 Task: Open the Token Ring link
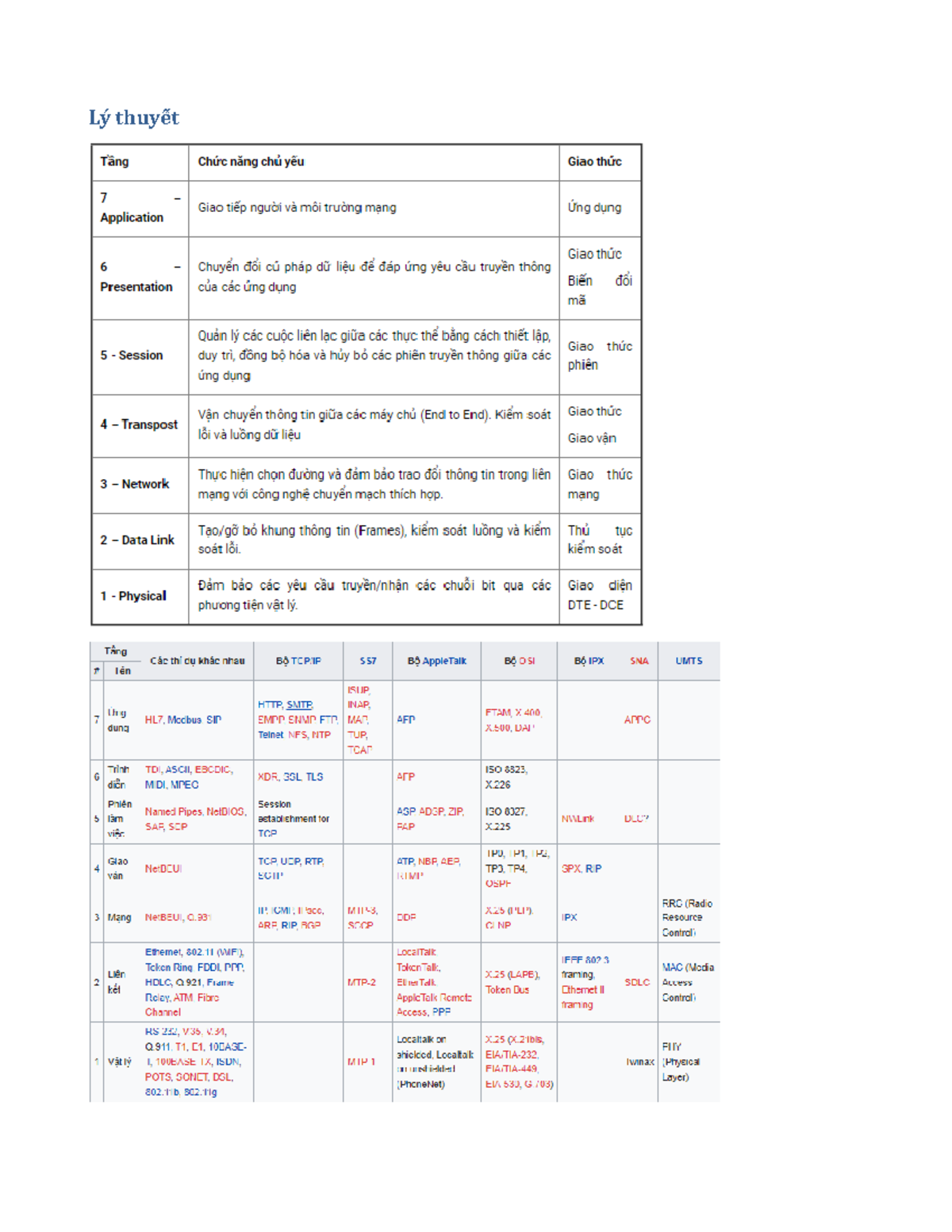click(x=168, y=967)
